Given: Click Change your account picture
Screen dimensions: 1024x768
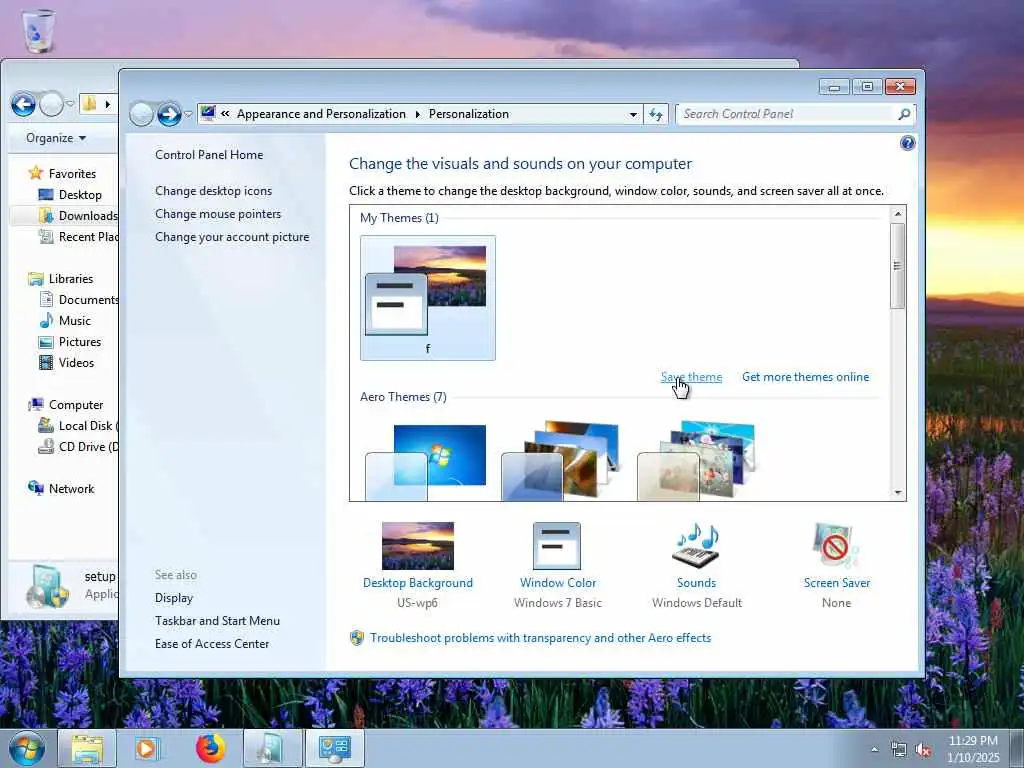Looking at the screenshot, I should [x=232, y=237].
